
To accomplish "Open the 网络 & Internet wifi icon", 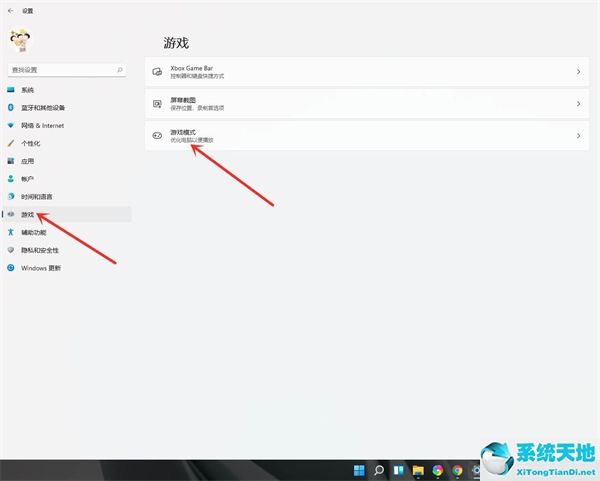I will point(11,126).
